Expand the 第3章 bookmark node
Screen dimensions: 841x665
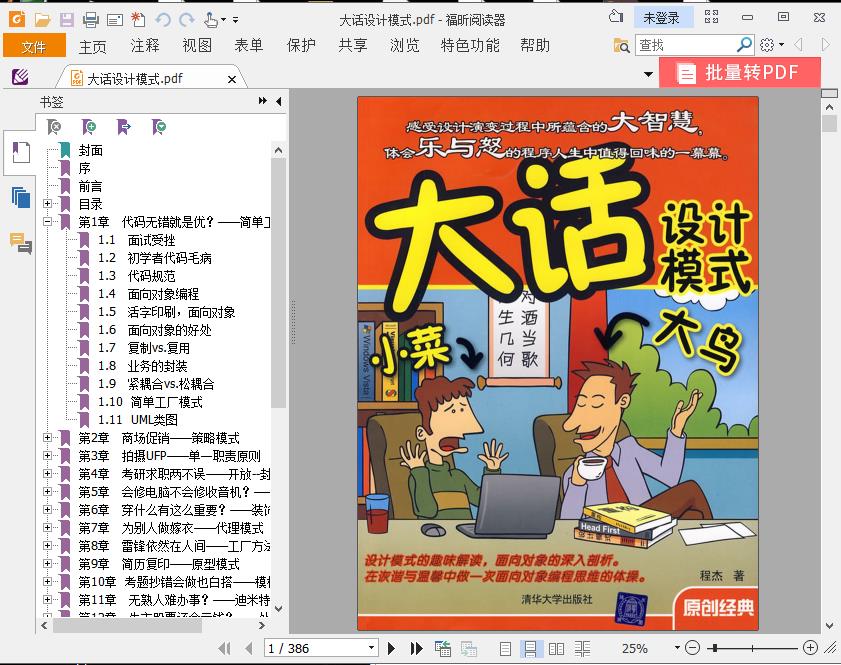[x=48, y=456]
